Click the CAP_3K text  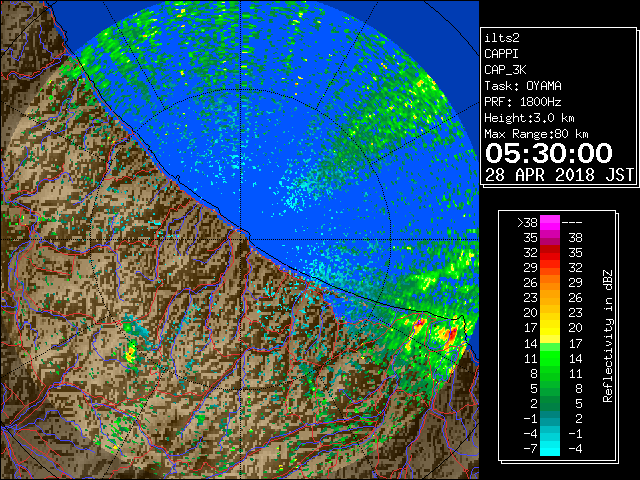(505, 70)
